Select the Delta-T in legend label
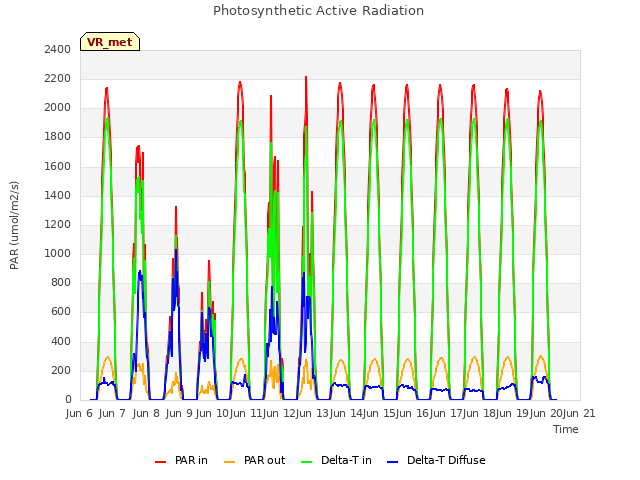Image resolution: width=640 pixels, height=480 pixels. pyautogui.click(x=347, y=460)
